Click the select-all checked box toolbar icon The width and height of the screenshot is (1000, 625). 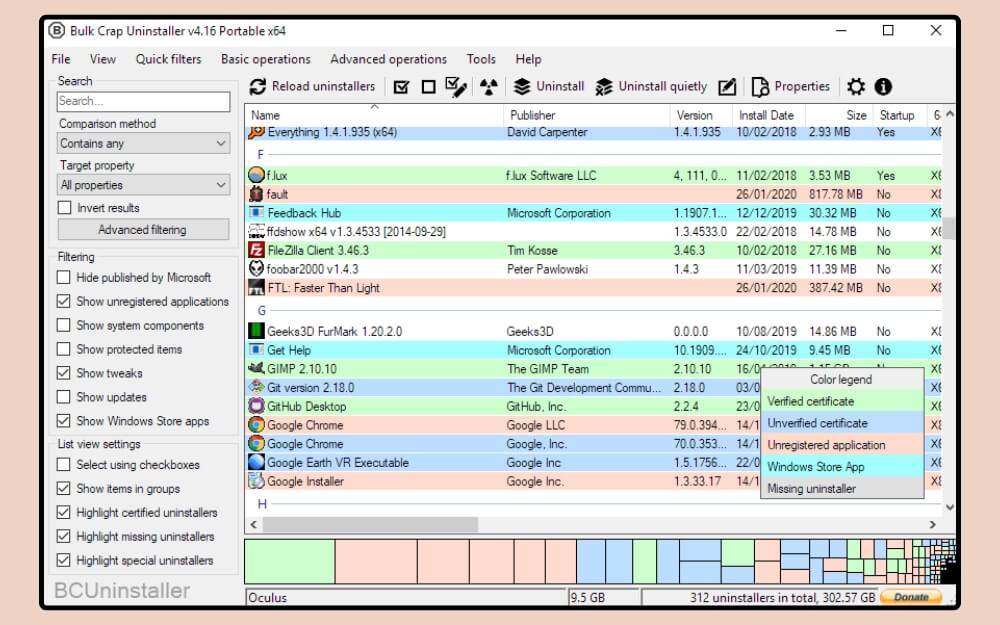401,87
